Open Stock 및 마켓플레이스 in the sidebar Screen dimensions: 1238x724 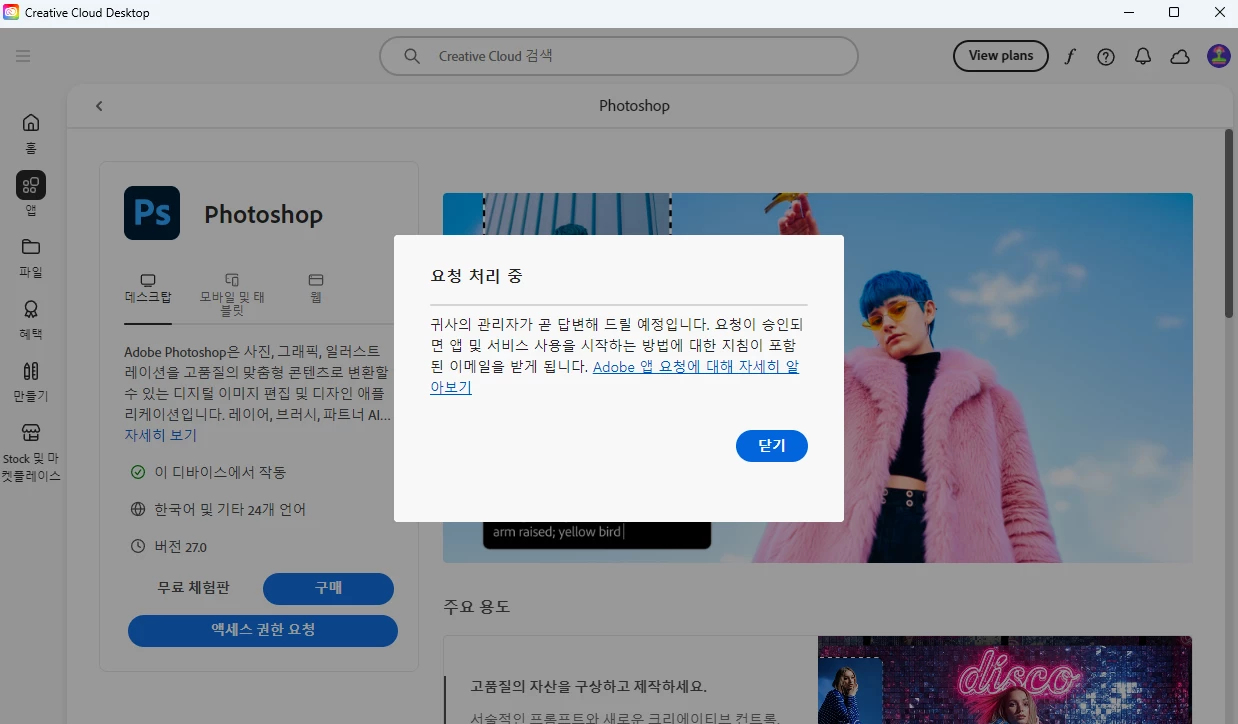point(31,453)
